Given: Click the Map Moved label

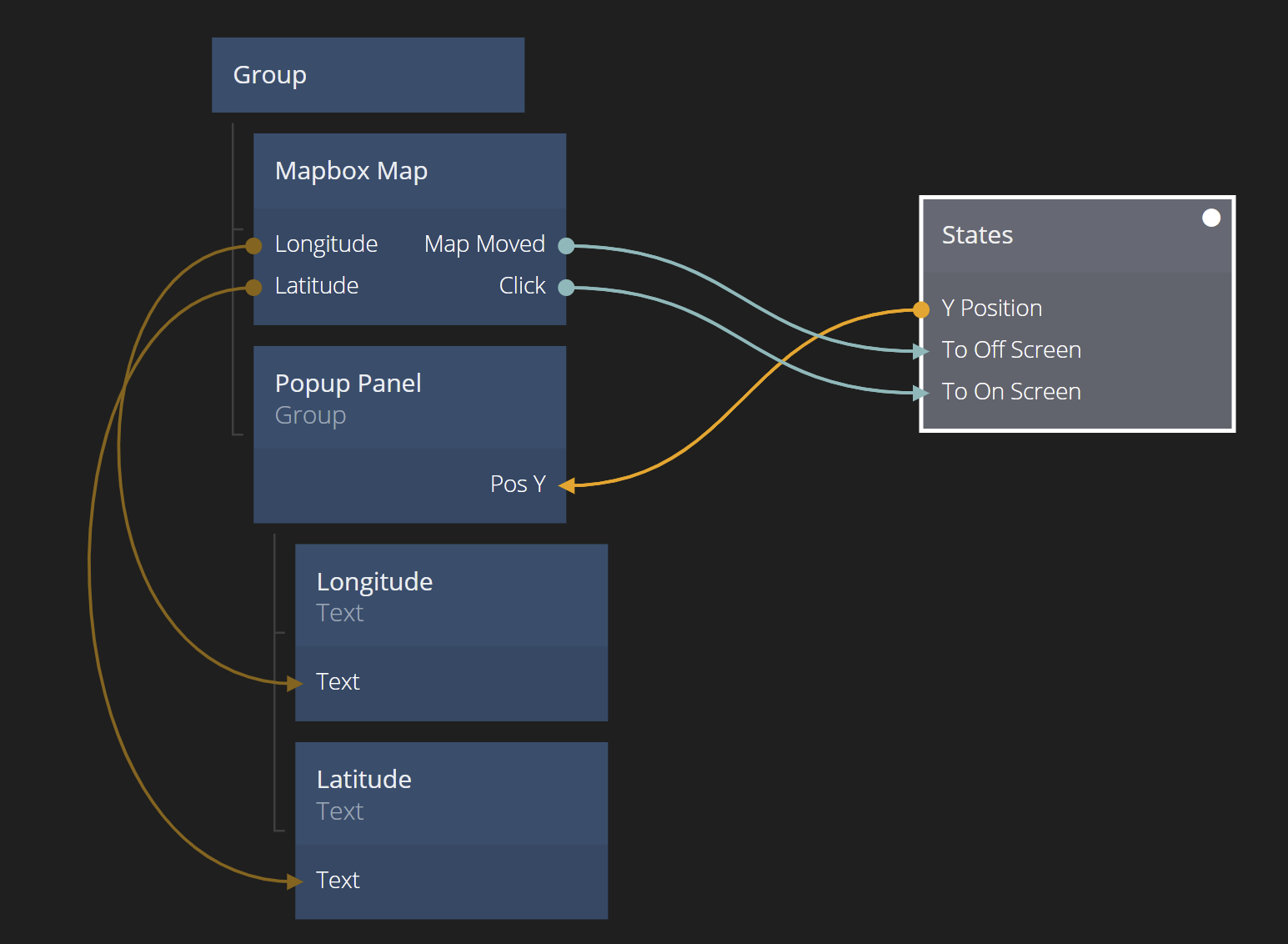Looking at the screenshot, I should pos(484,244).
